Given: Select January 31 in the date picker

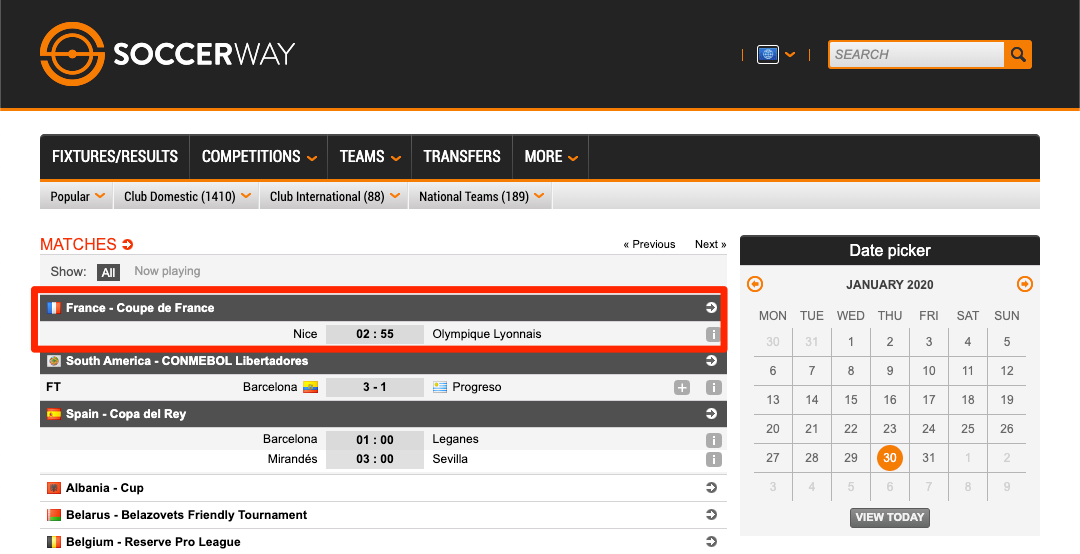Looking at the screenshot, I should click(x=928, y=458).
